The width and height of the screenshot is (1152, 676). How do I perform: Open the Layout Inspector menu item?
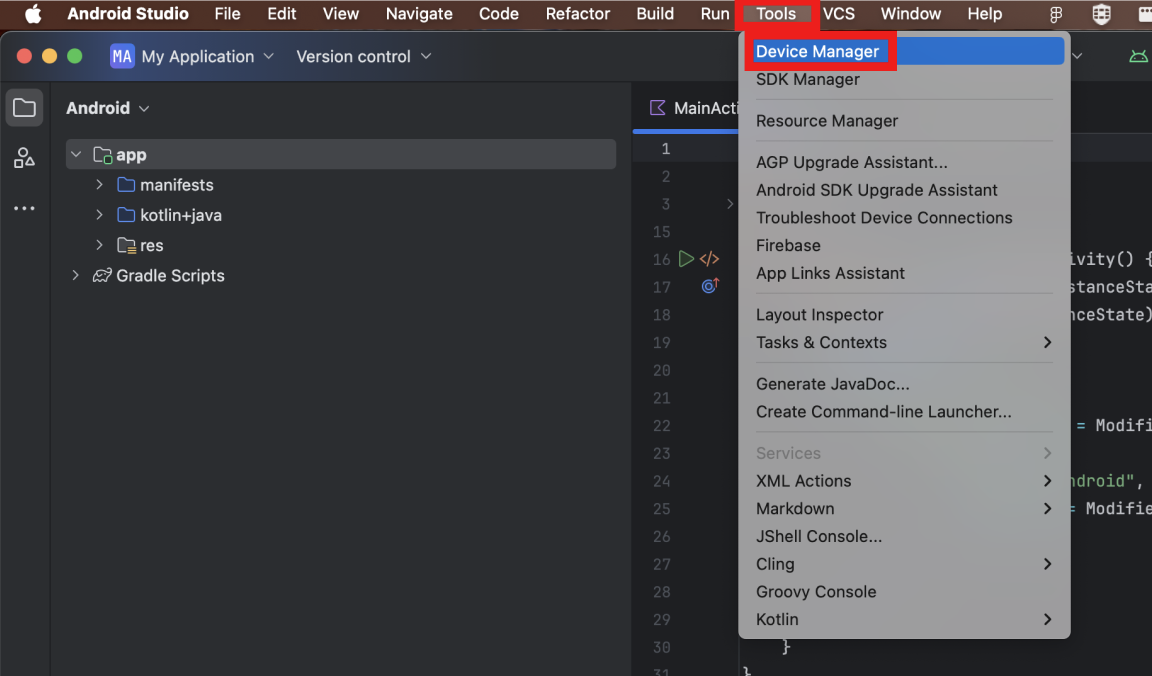pyautogui.click(x=819, y=315)
